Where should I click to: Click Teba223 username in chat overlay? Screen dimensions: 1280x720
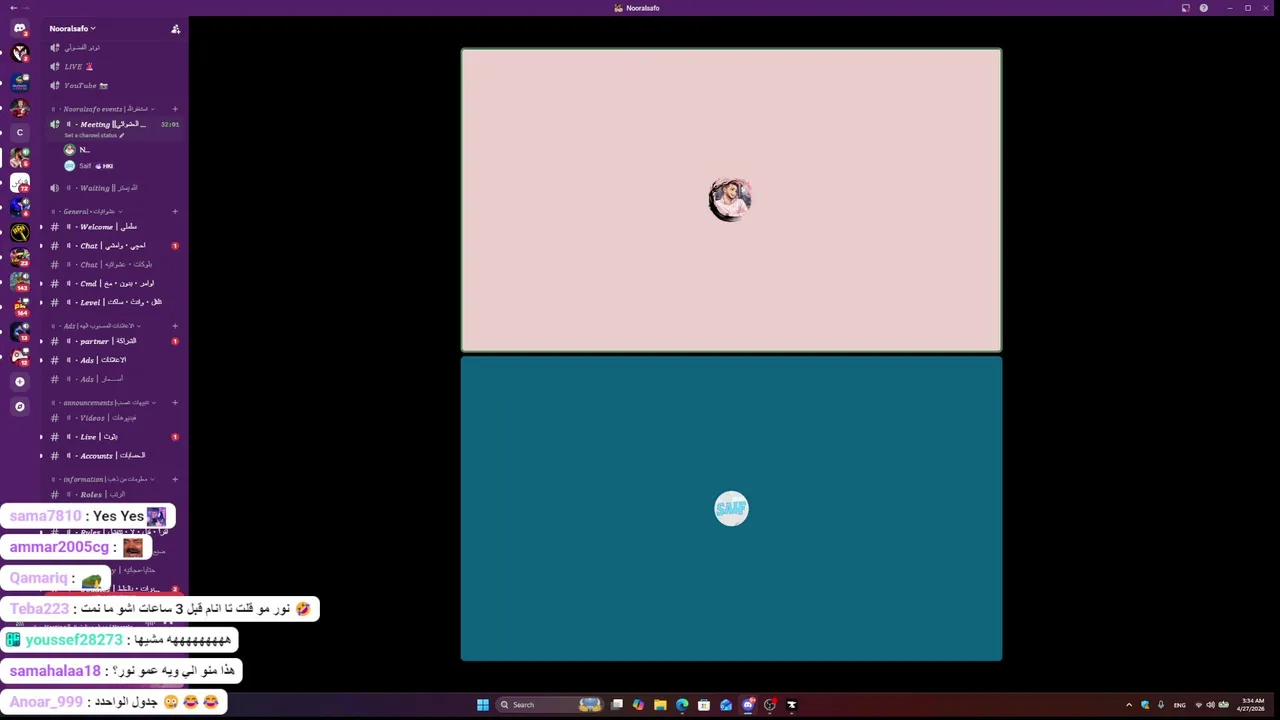[39, 609]
